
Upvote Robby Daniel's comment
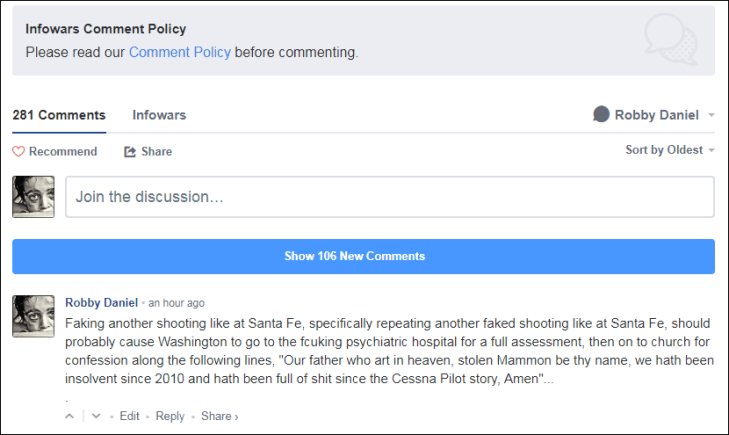(x=70, y=416)
